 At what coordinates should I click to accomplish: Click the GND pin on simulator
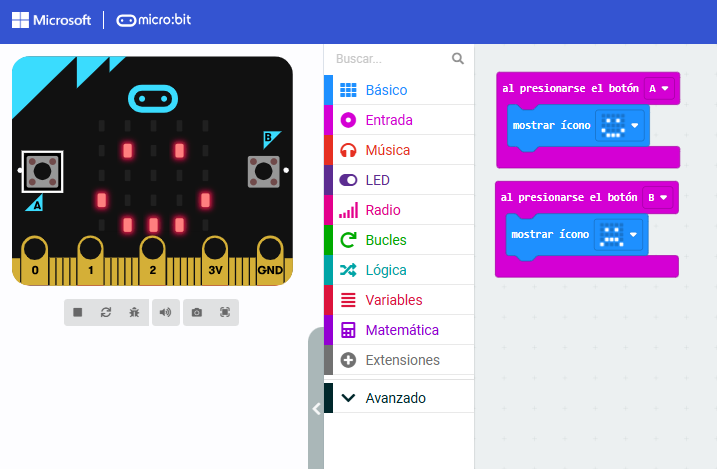pyautogui.click(x=270, y=261)
